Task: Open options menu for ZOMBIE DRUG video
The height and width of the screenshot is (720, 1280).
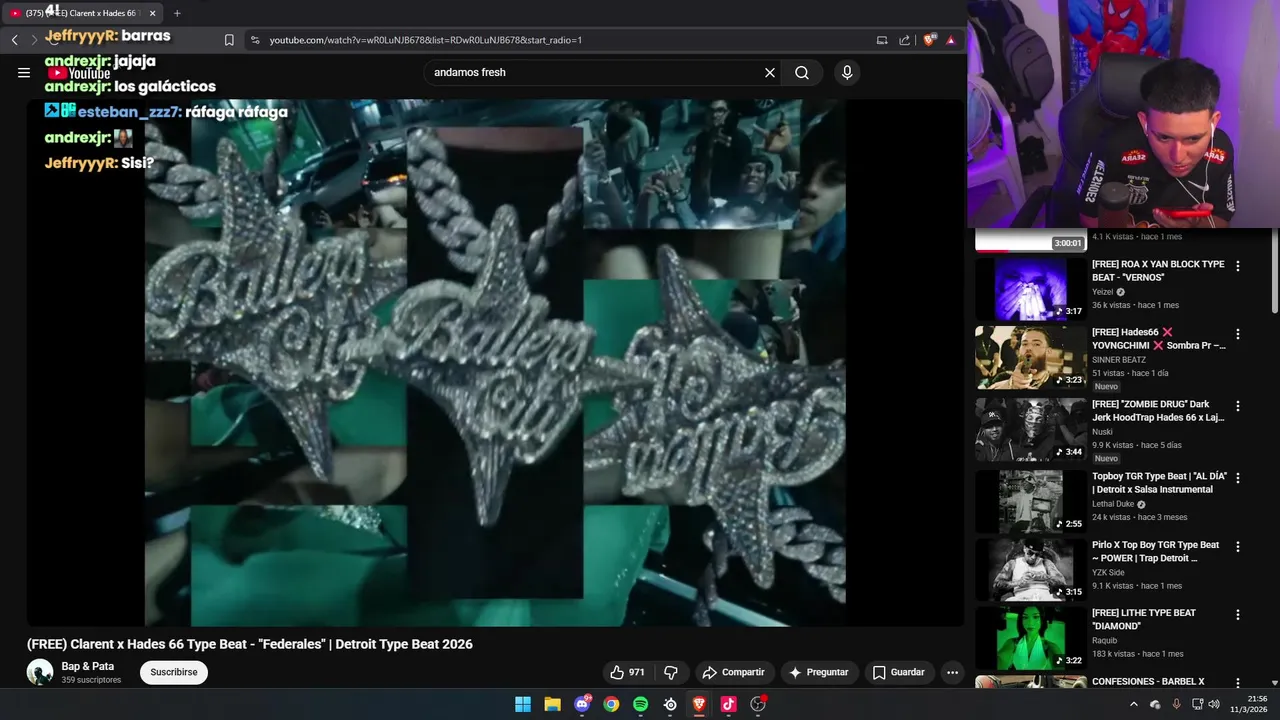Action: tap(1238, 406)
